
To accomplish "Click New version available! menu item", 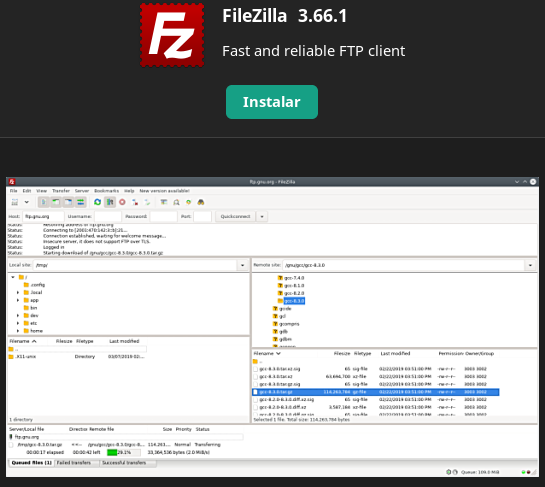I will click(164, 191).
